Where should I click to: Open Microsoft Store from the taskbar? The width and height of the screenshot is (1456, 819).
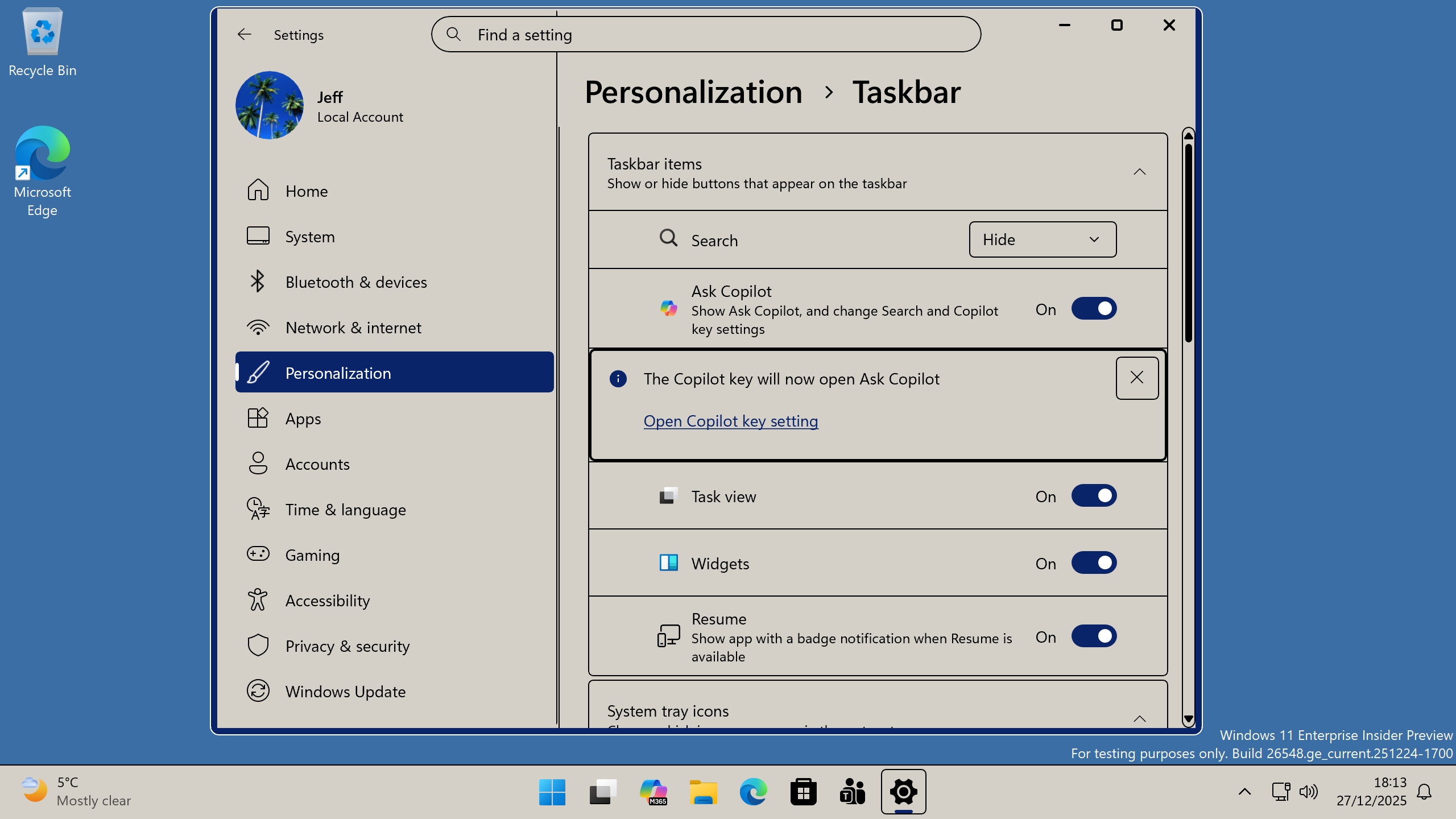[x=803, y=792]
